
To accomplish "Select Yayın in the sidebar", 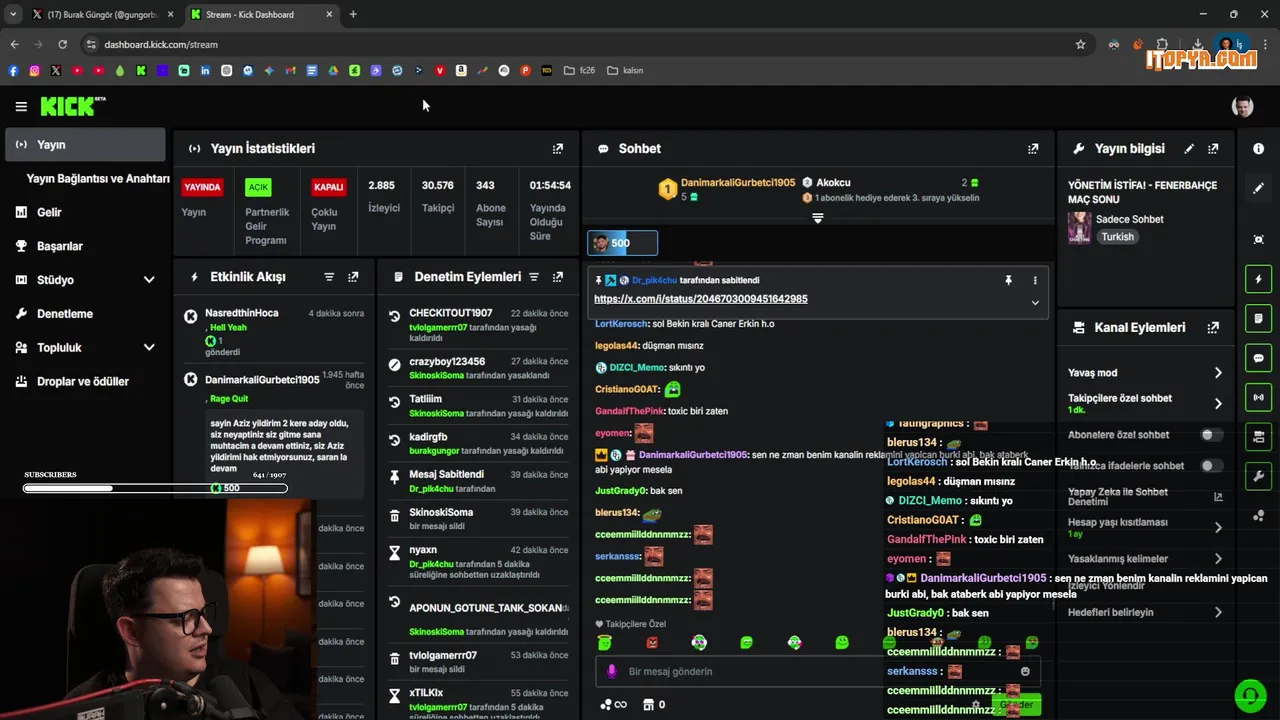I will click(x=85, y=145).
